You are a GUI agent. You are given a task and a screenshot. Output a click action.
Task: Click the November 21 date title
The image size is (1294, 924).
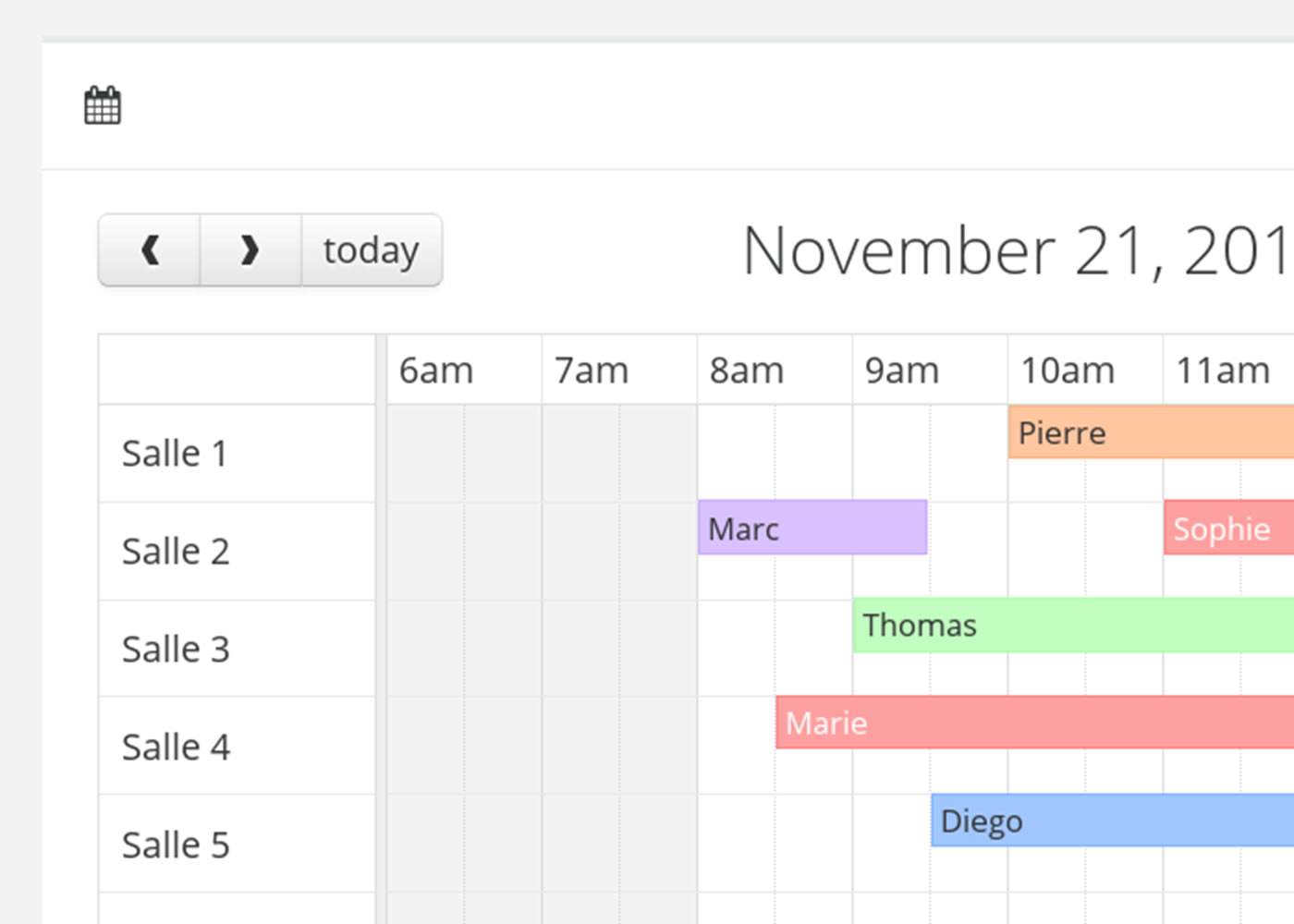pos(1017,250)
